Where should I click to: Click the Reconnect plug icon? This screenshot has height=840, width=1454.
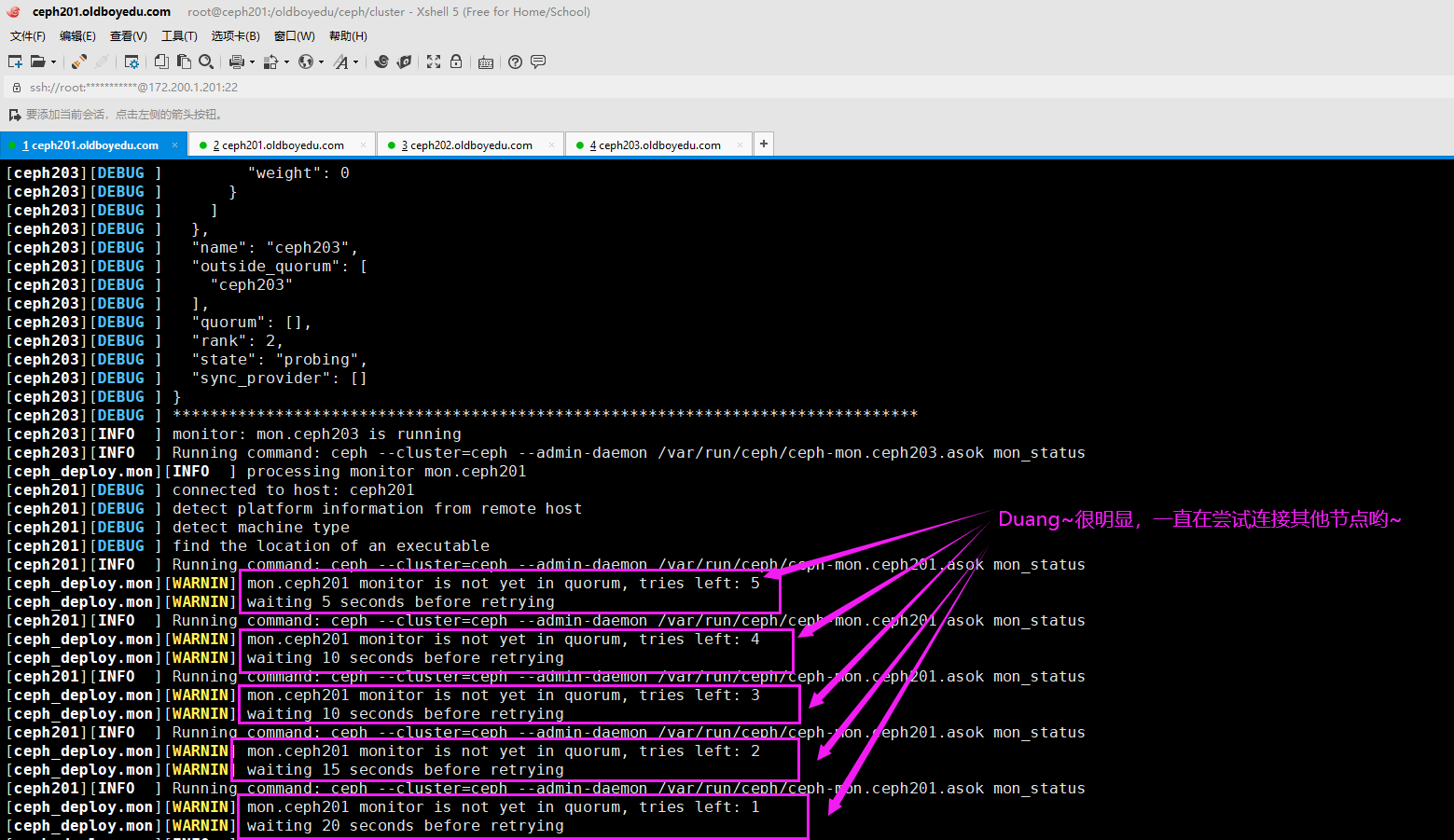point(79,62)
